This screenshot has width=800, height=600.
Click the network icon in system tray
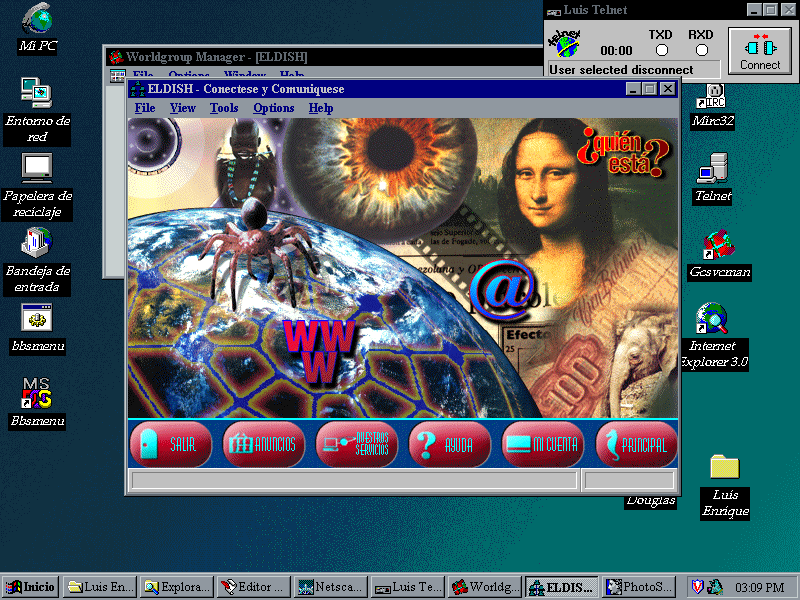715,587
